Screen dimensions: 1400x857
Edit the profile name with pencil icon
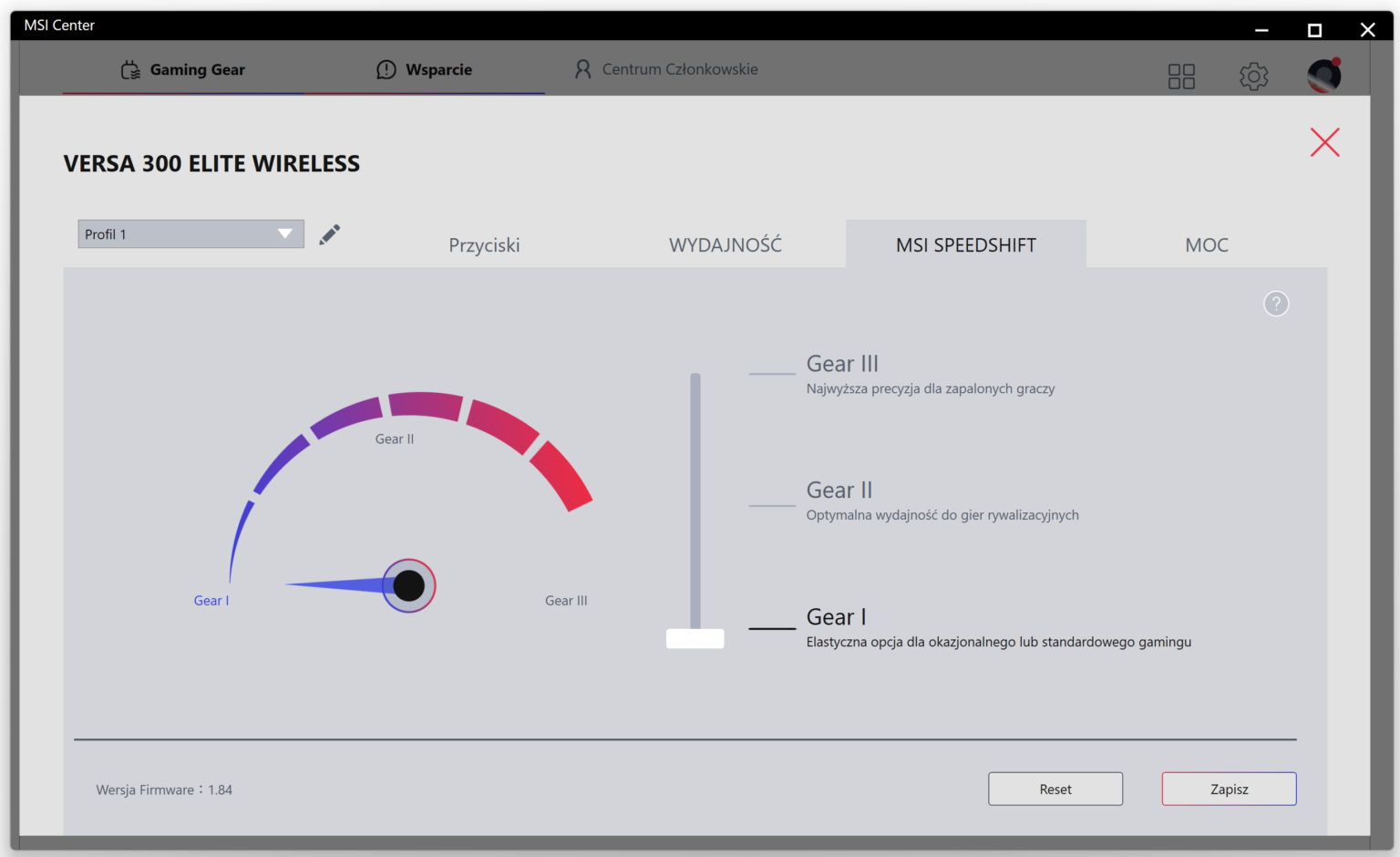(x=329, y=234)
